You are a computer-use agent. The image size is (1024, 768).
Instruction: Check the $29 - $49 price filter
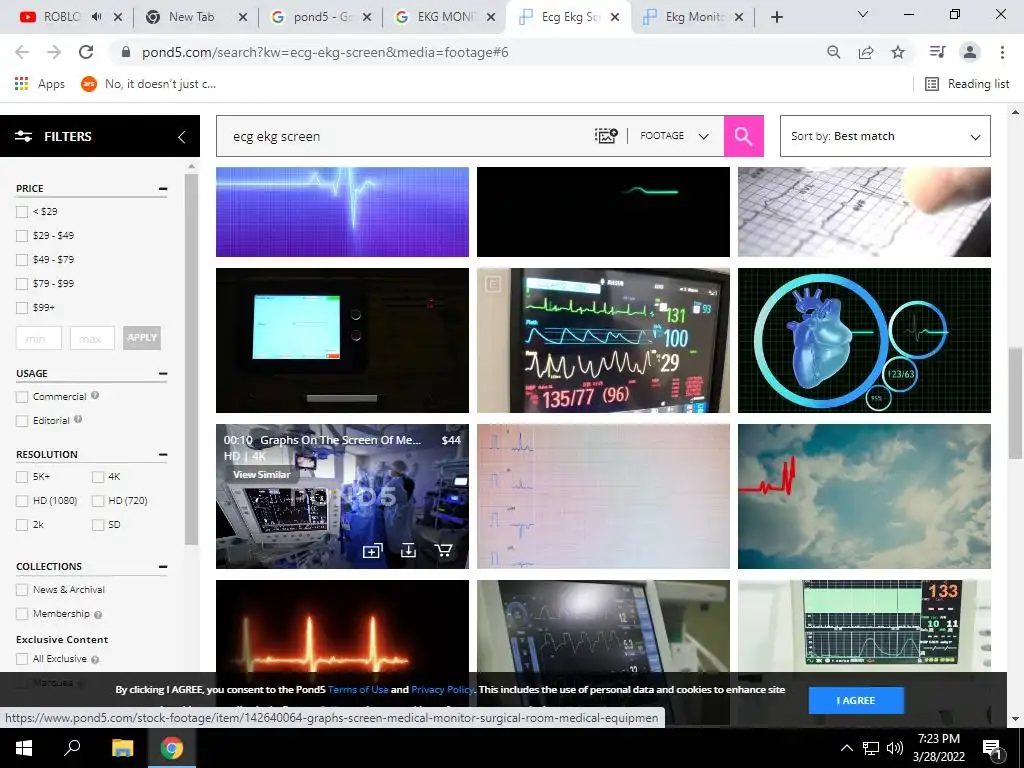click(x=22, y=236)
